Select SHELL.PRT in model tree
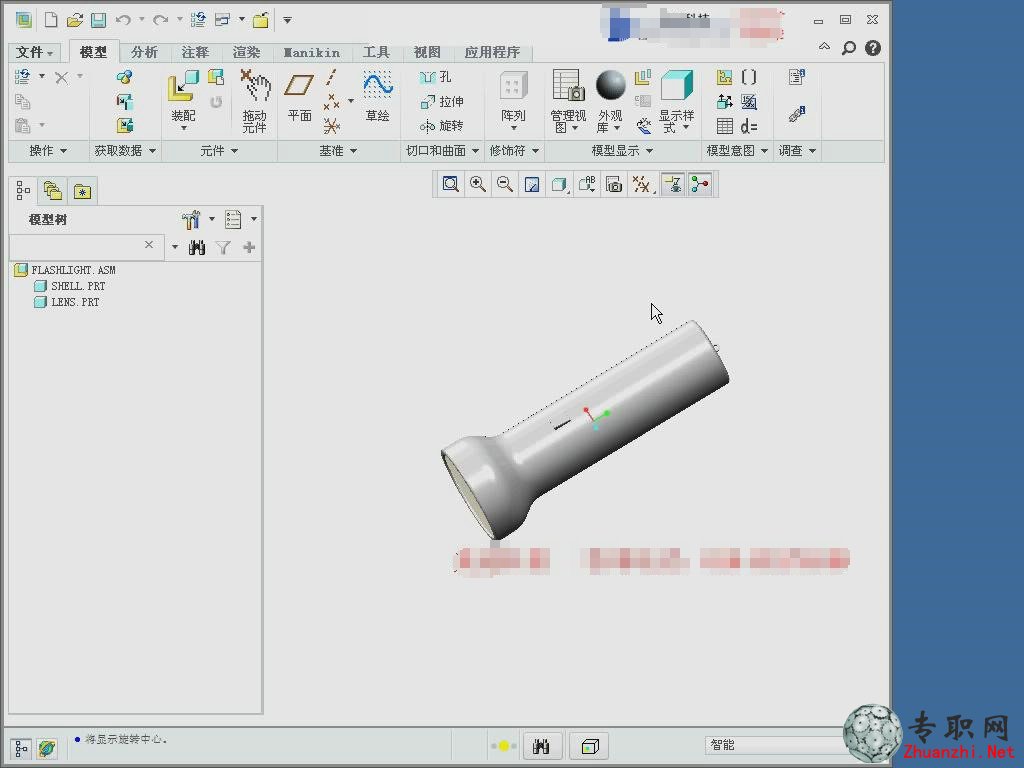Image resolution: width=1024 pixels, height=768 pixels. (x=78, y=286)
